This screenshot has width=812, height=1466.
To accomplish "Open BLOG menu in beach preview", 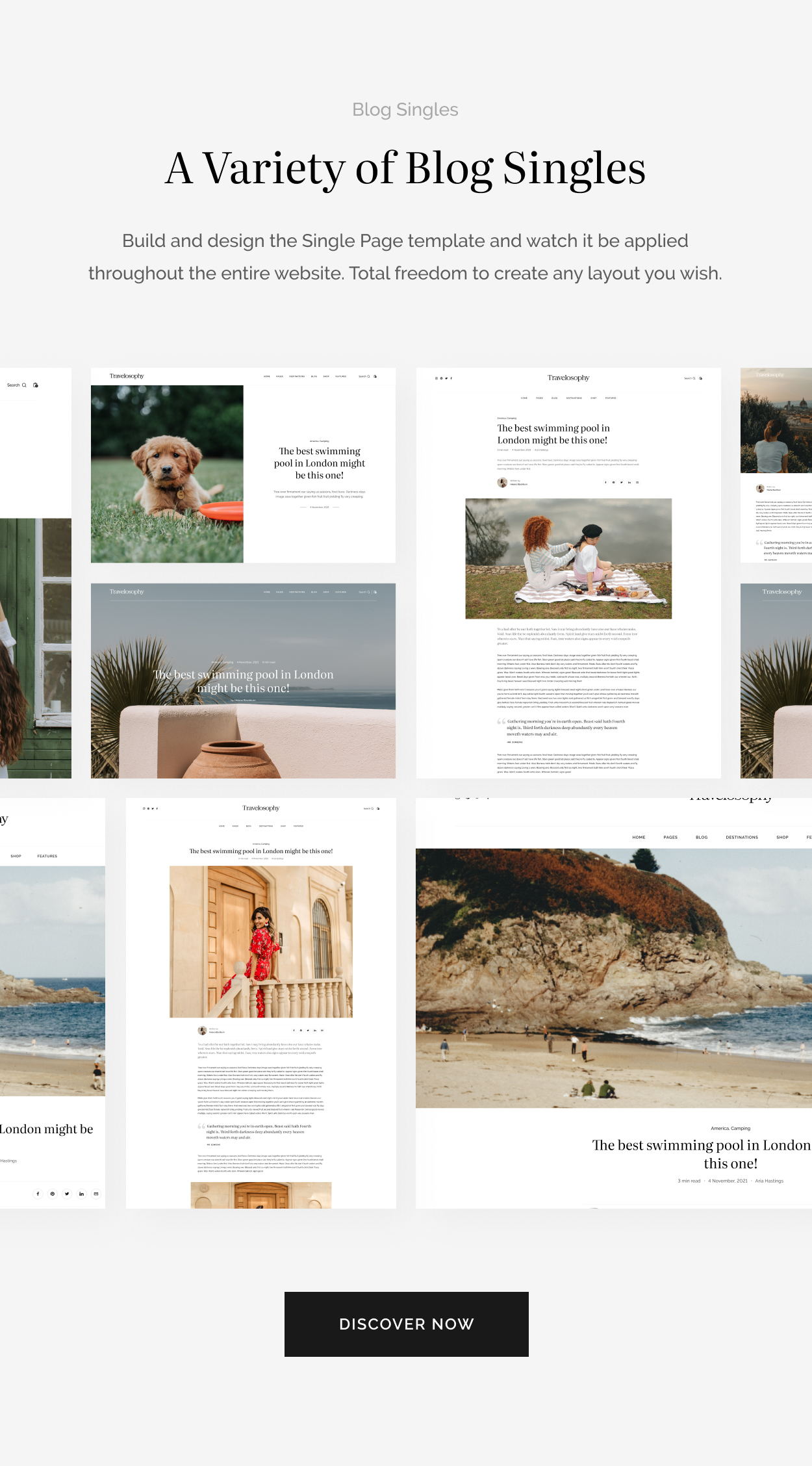I will pyautogui.click(x=702, y=838).
